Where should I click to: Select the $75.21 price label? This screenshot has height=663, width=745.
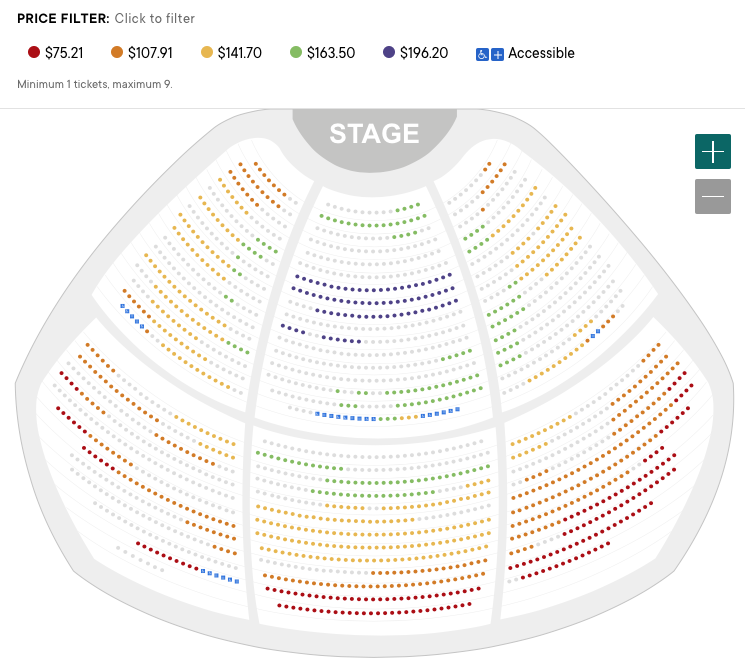click(64, 53)
